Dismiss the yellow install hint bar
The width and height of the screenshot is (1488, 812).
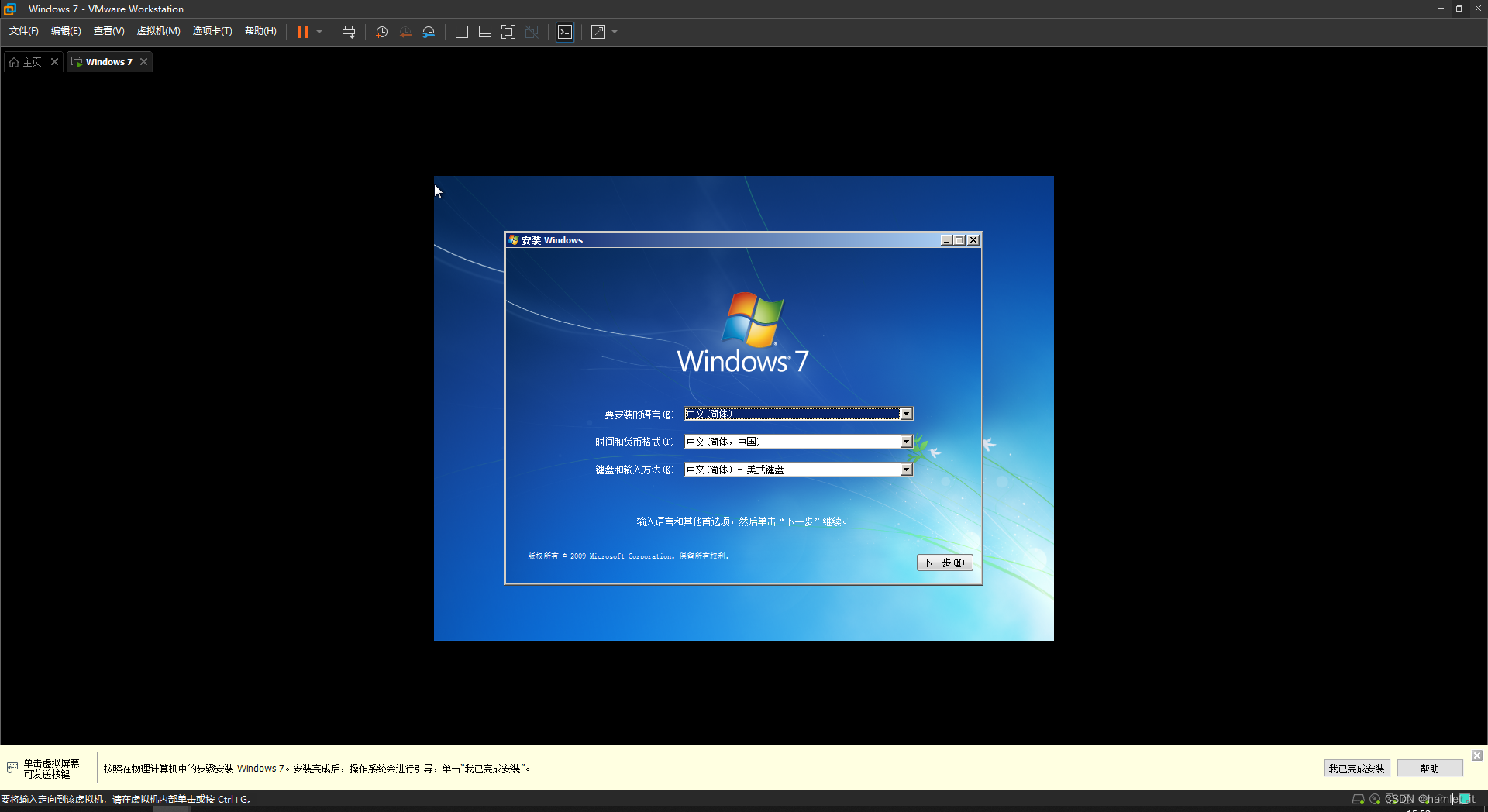(1477, 755)
